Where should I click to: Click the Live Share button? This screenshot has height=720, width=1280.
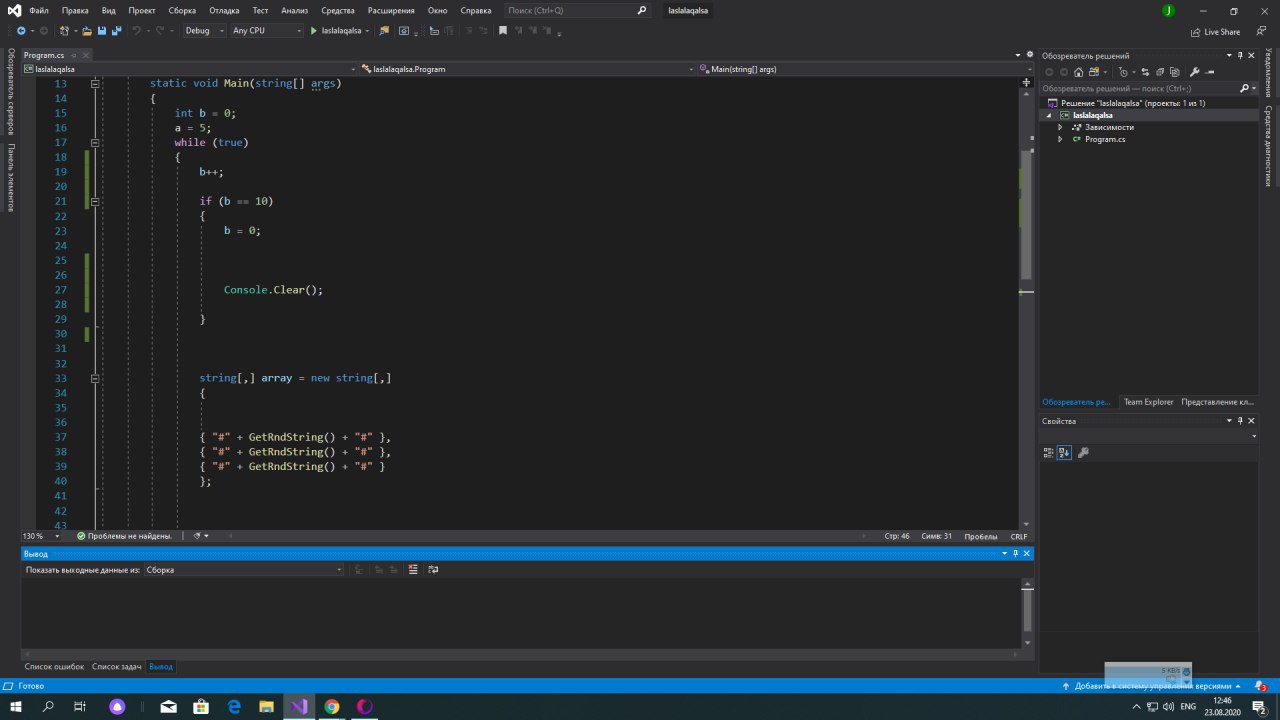pos(1215,32)
